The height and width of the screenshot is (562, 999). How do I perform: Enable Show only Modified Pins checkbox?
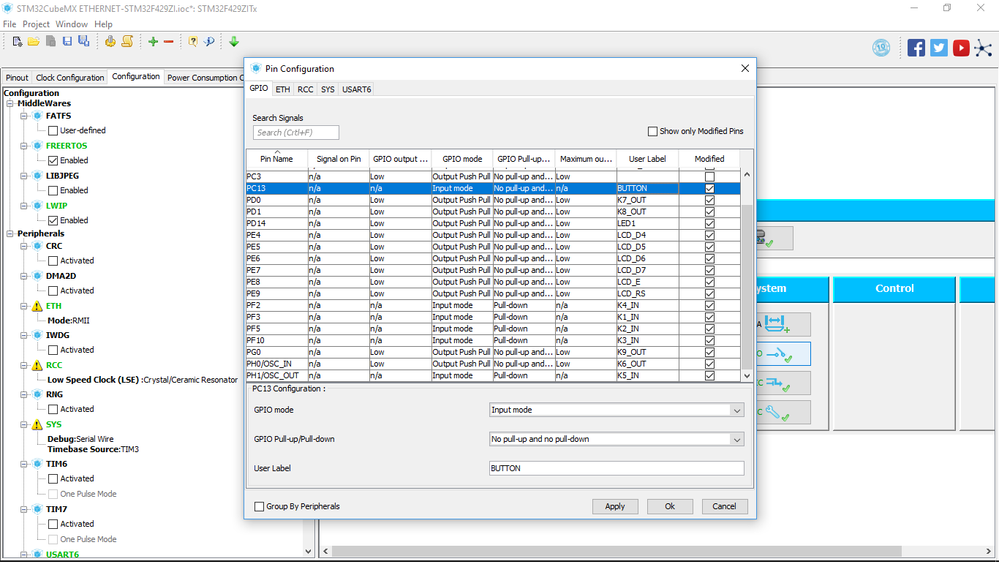coord(652,131)
